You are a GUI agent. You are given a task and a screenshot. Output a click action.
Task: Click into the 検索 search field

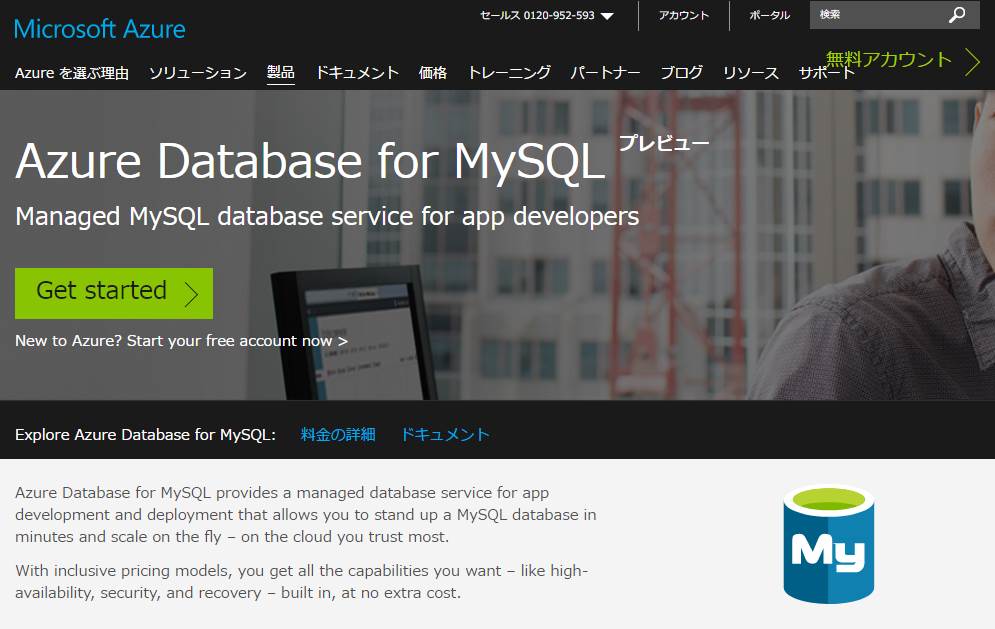875,15
